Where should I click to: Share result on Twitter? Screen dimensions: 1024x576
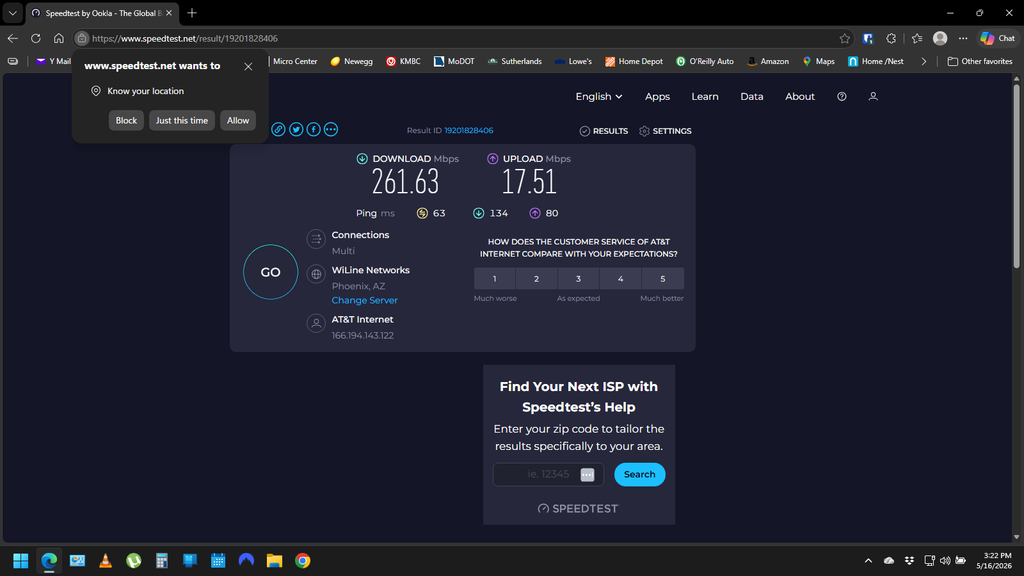coord(296,129)
